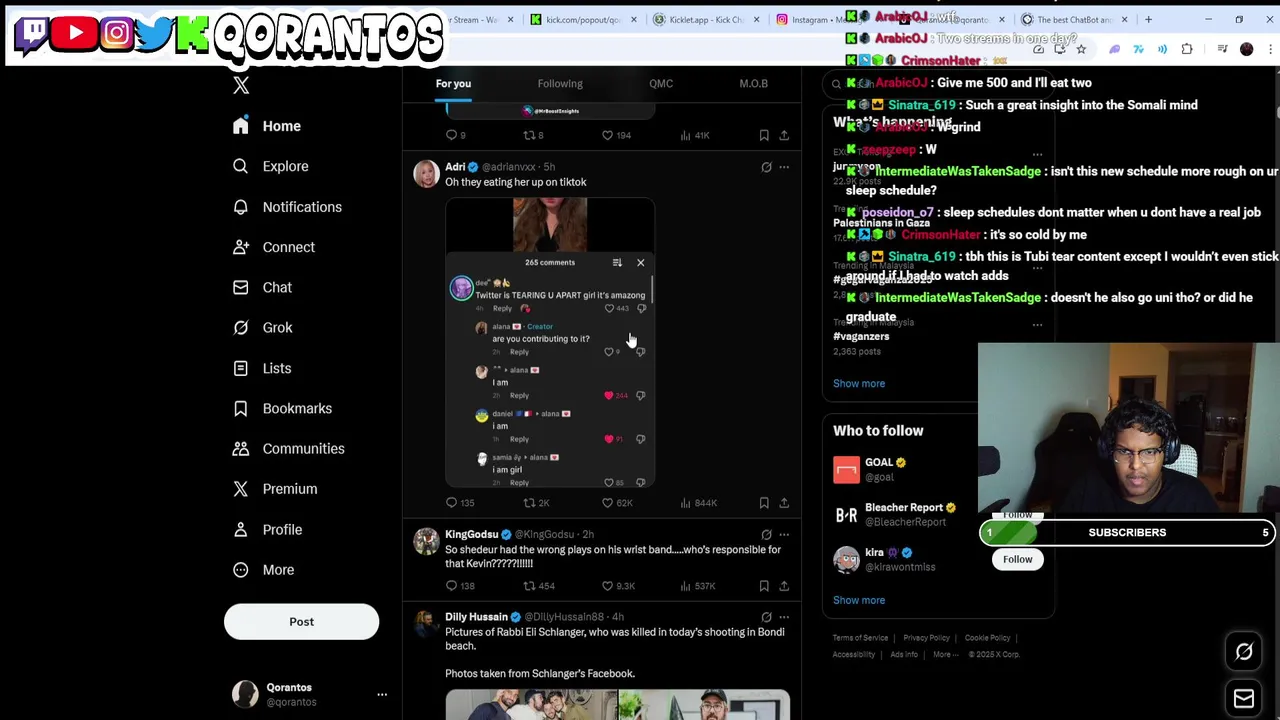
Task: Open Grok explain icon on Adri's tweet
Action: (x=766, y=167)
